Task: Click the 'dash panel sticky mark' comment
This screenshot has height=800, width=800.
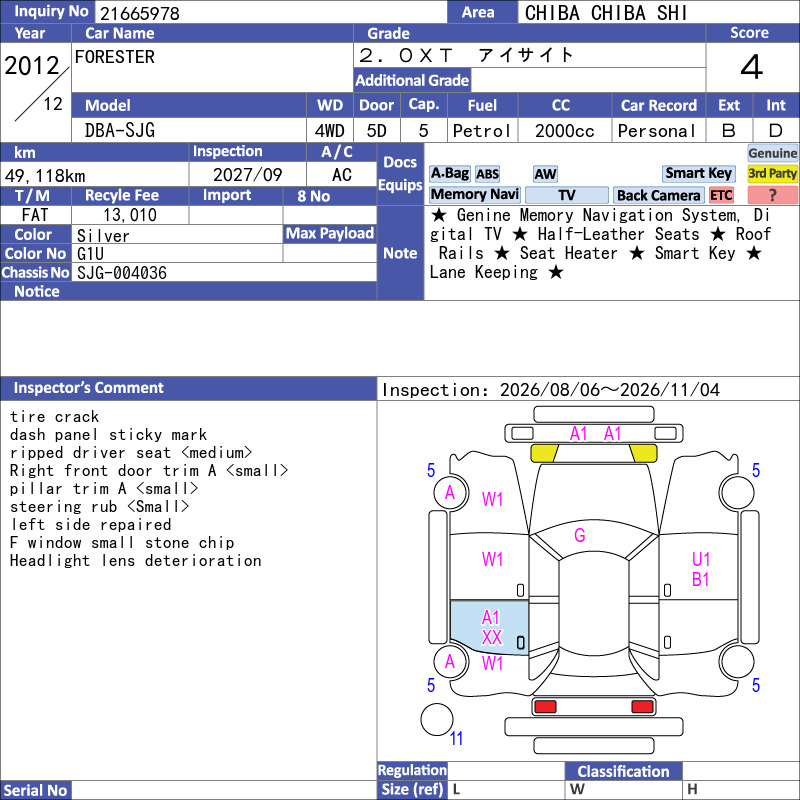Action: [x=108, y=435]
